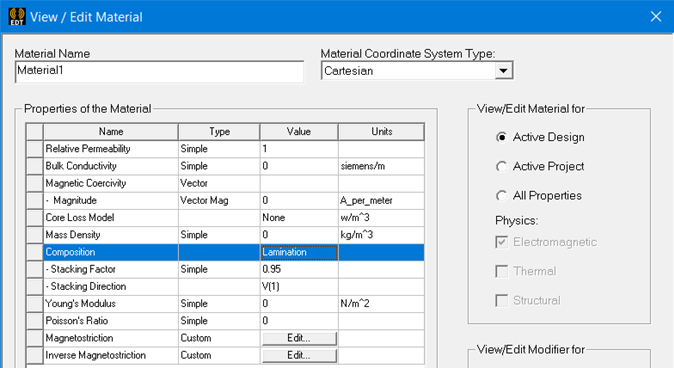Enable the Structural physics checkbox

(501, 301)
